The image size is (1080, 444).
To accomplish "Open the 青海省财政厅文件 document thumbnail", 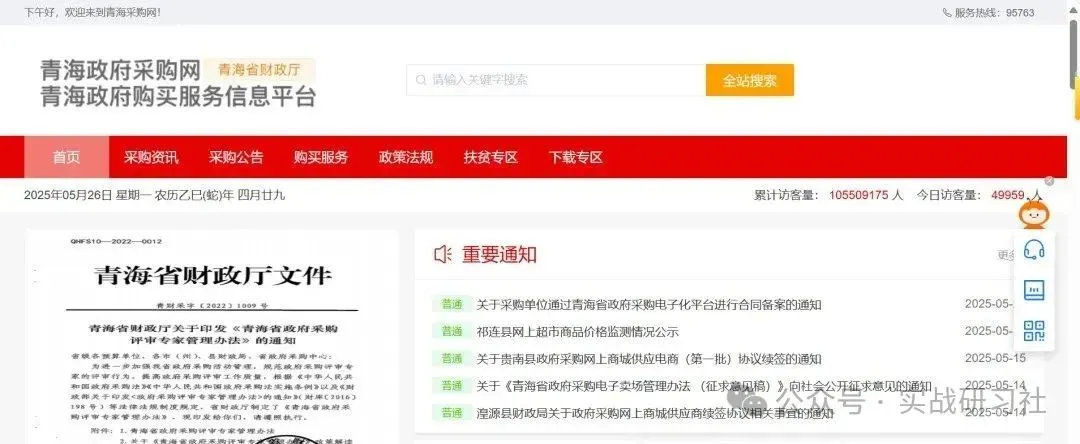I will click(212, 337).
